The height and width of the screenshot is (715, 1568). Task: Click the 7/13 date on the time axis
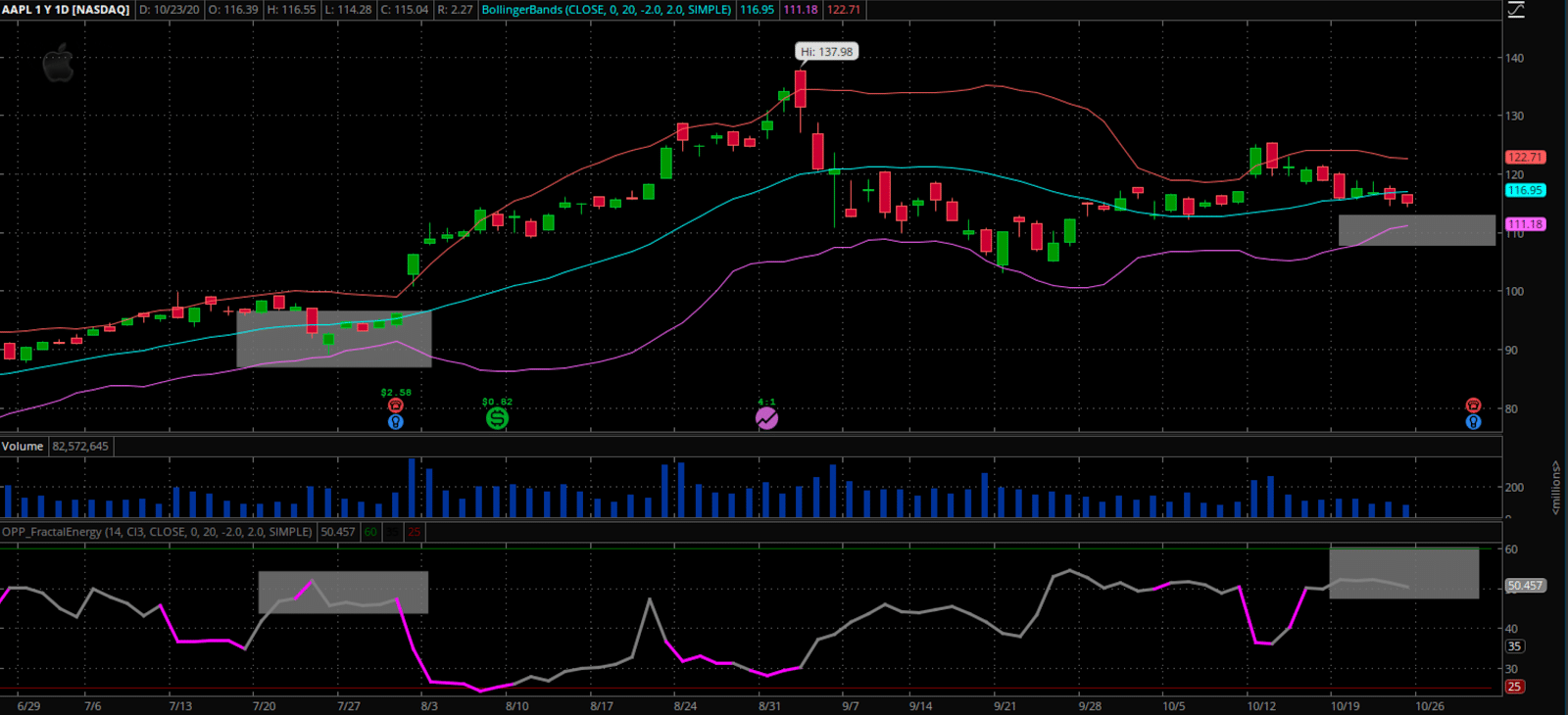click(180, 706)
